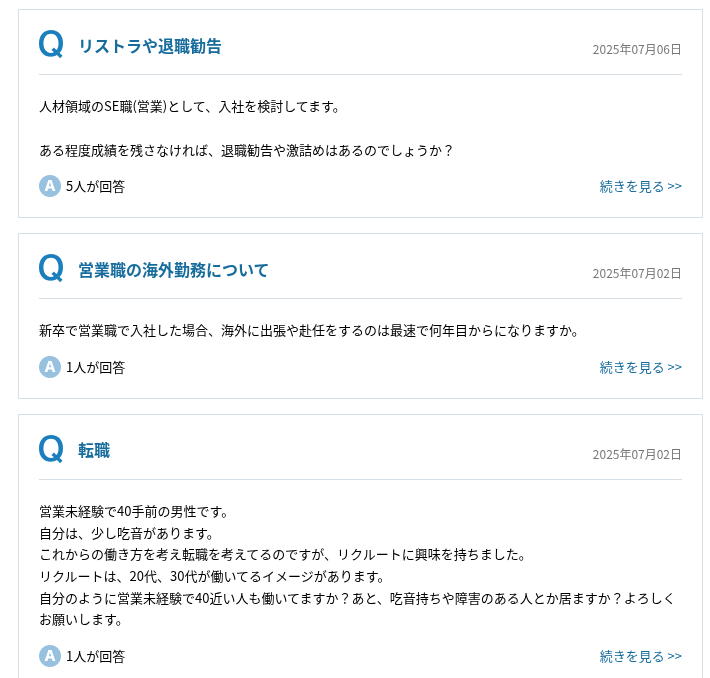Select 1人が回答 under overseas work question
This screenshot has height=678, width=710.
pos(96,367)
